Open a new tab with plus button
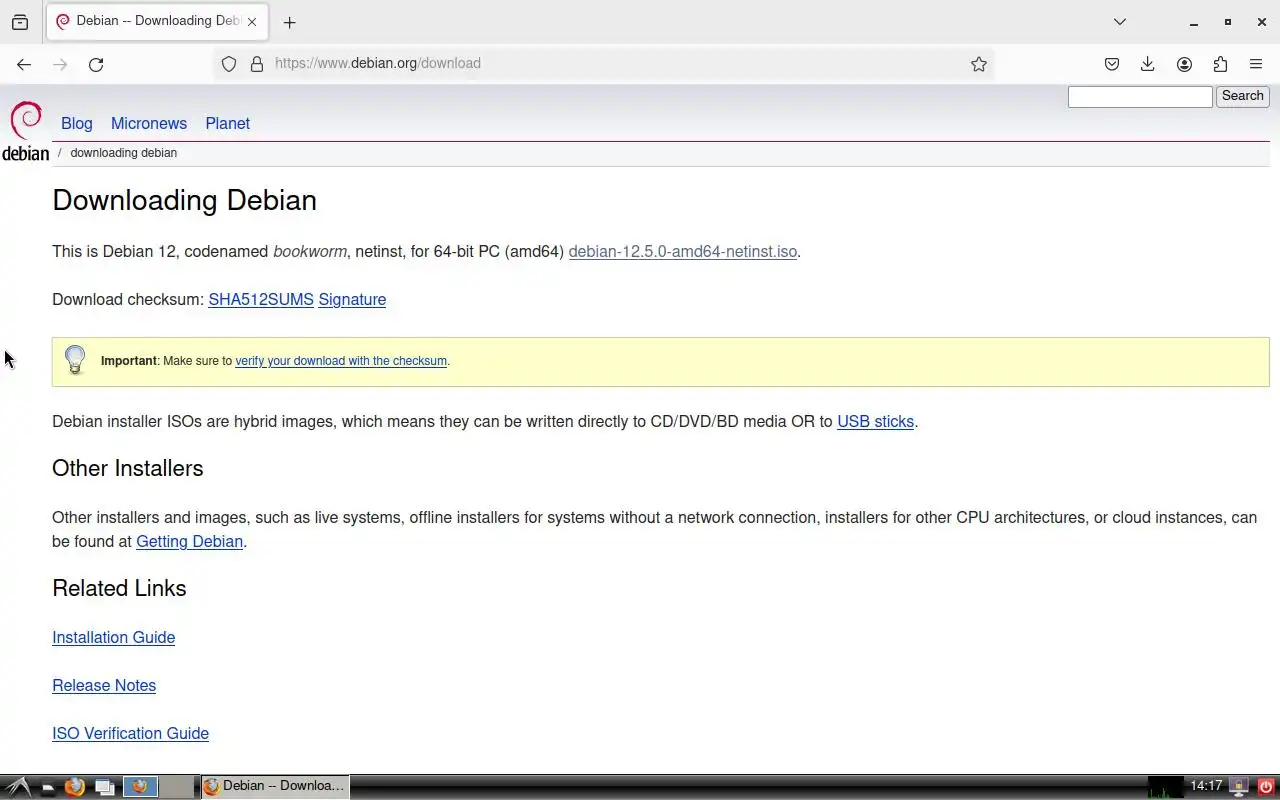The height and width of the screenshot is (800, 1280). (x=289, y=22)
